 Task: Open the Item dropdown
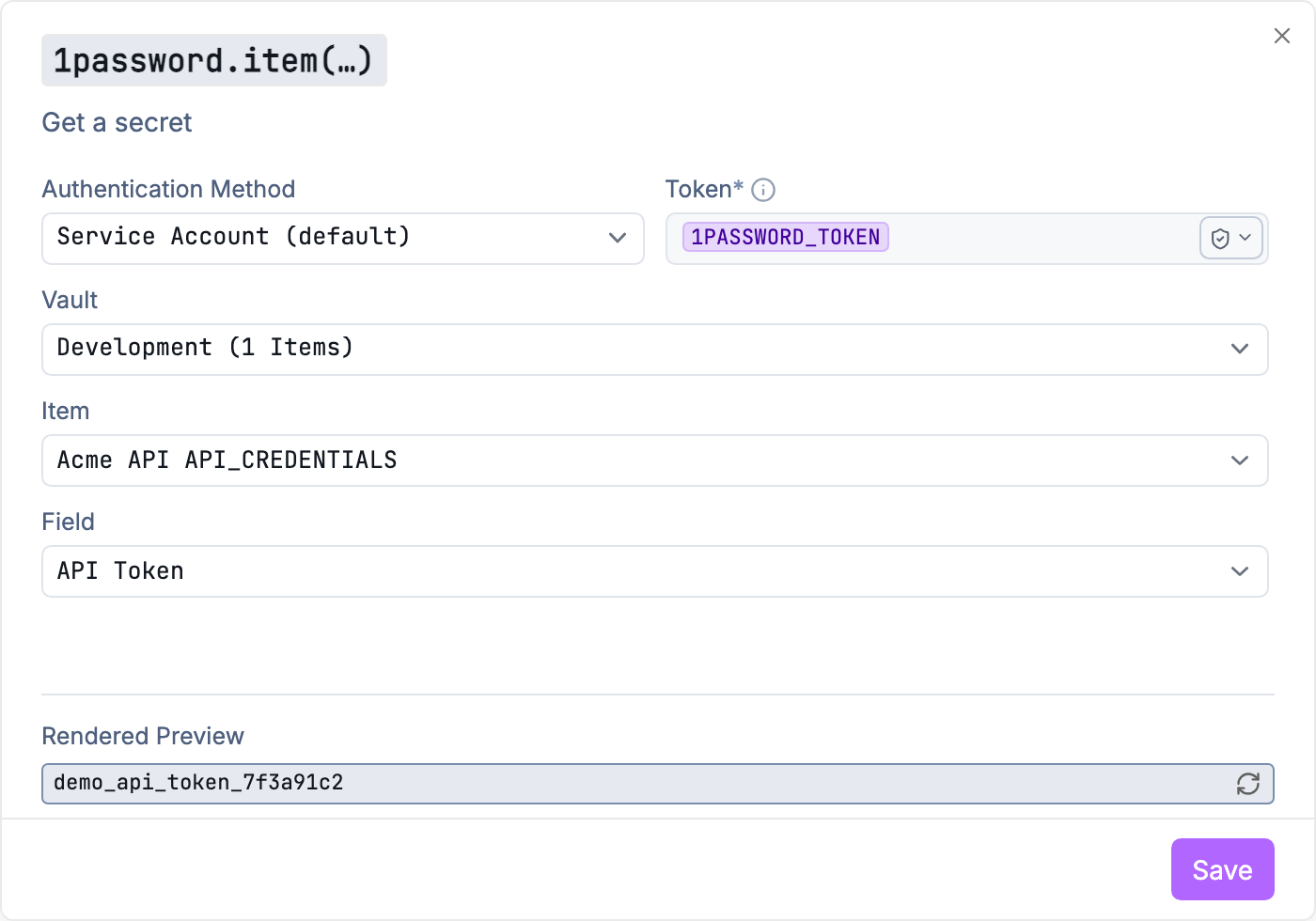click(x=655, y=460)
